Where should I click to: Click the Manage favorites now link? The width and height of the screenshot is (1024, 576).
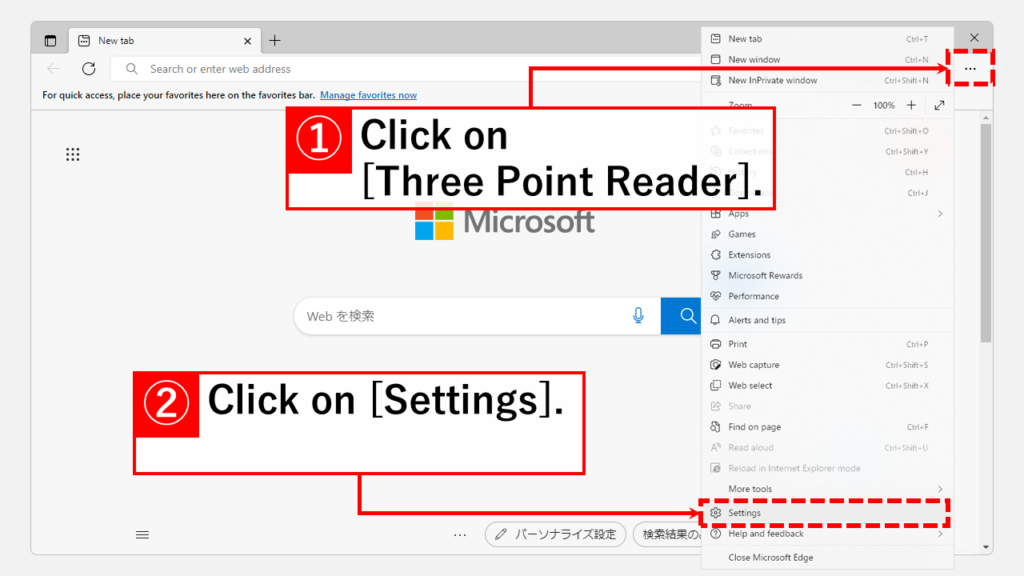[x=368, y=95]
